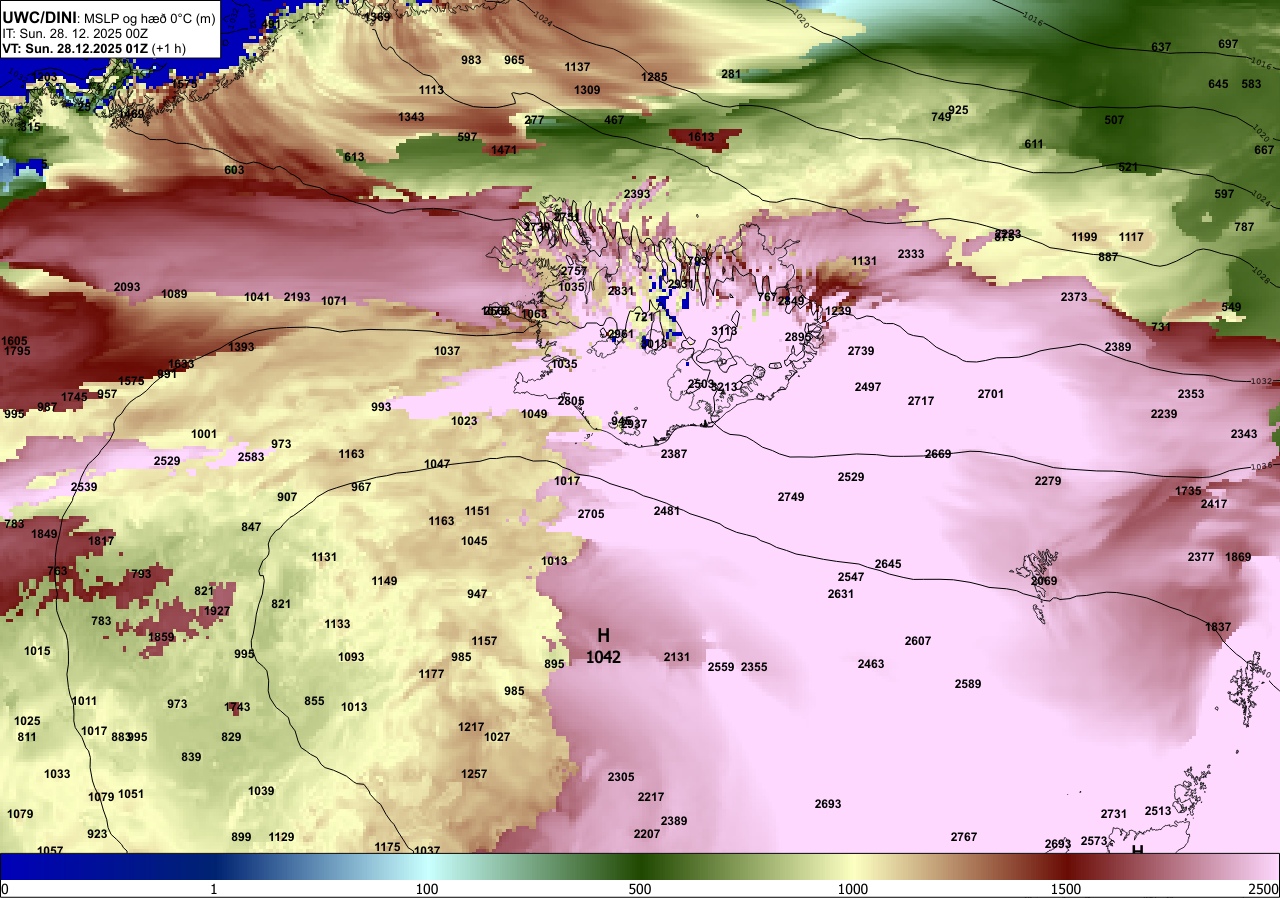The height and width of the screenshot is (898, 1280).
Task: Click the number "1343"
Action: tap(411, 117)
